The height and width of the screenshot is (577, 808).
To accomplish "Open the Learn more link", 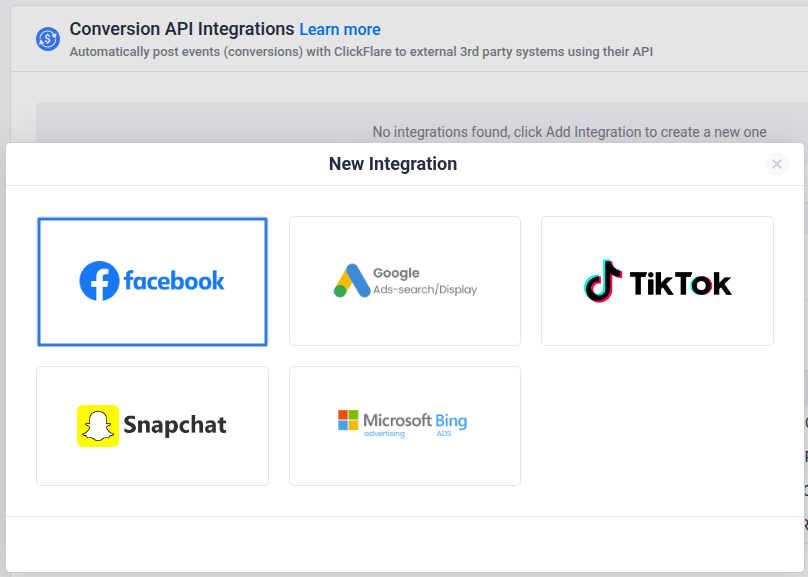I will 340,29.
